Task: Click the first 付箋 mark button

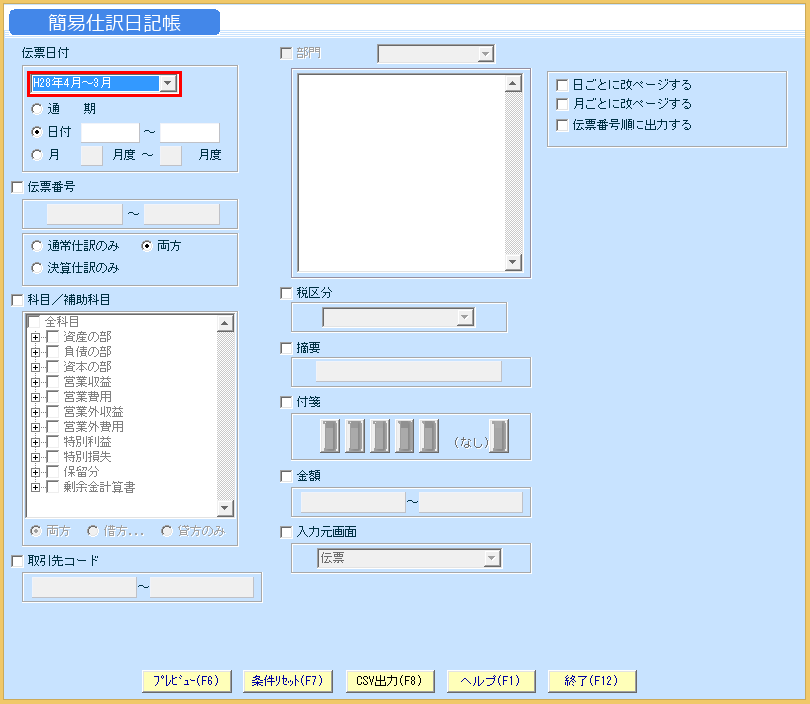Action: point(330,436)
